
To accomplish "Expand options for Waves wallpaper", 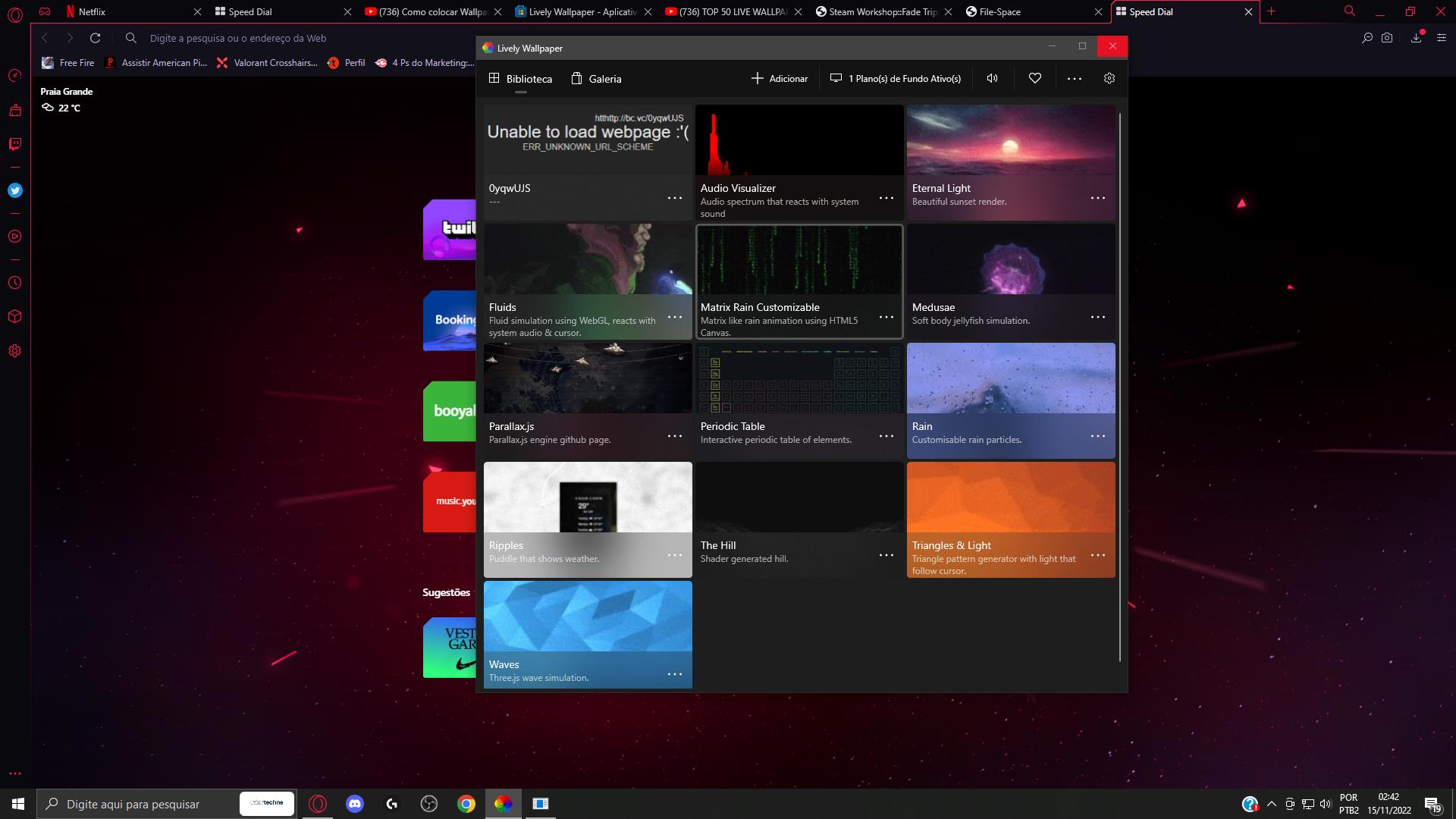I will point(674,674).
